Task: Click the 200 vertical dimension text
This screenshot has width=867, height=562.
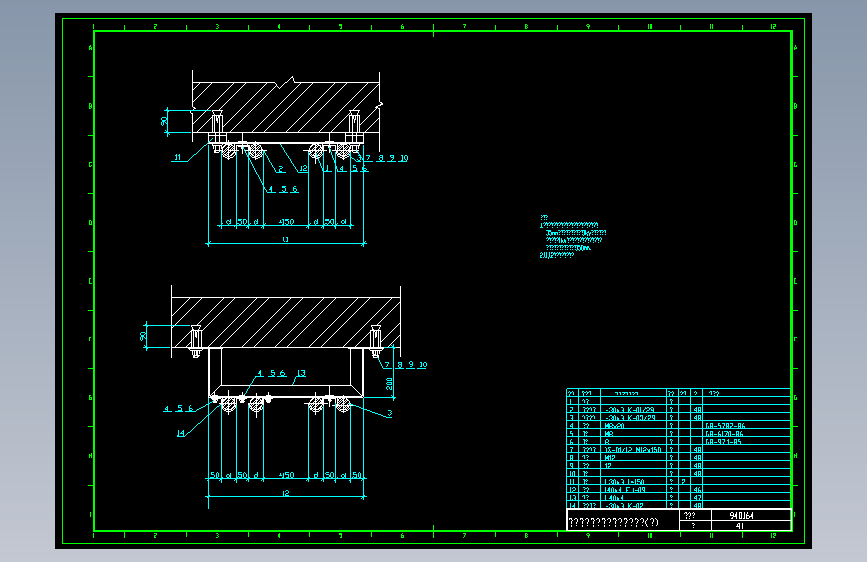Action: (x=389, y=383)
